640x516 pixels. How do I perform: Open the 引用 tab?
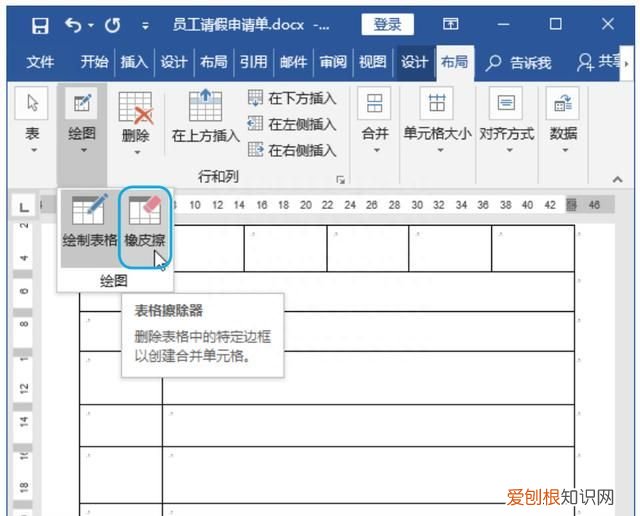tap(253, 62)
